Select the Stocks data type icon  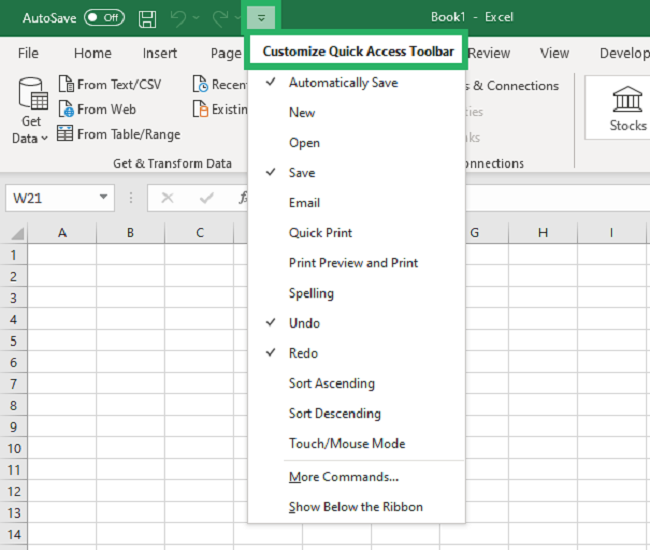(x=627, y=100)
